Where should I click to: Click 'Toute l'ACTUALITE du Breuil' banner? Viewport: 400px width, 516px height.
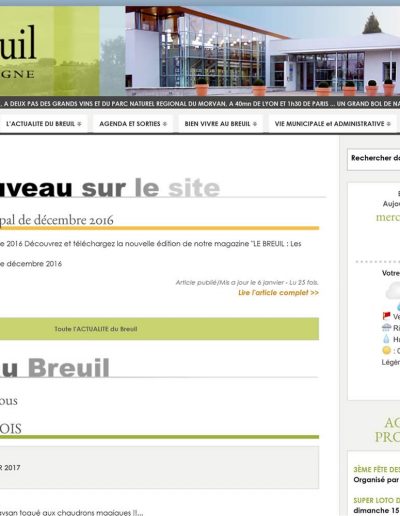click(159, 329)
